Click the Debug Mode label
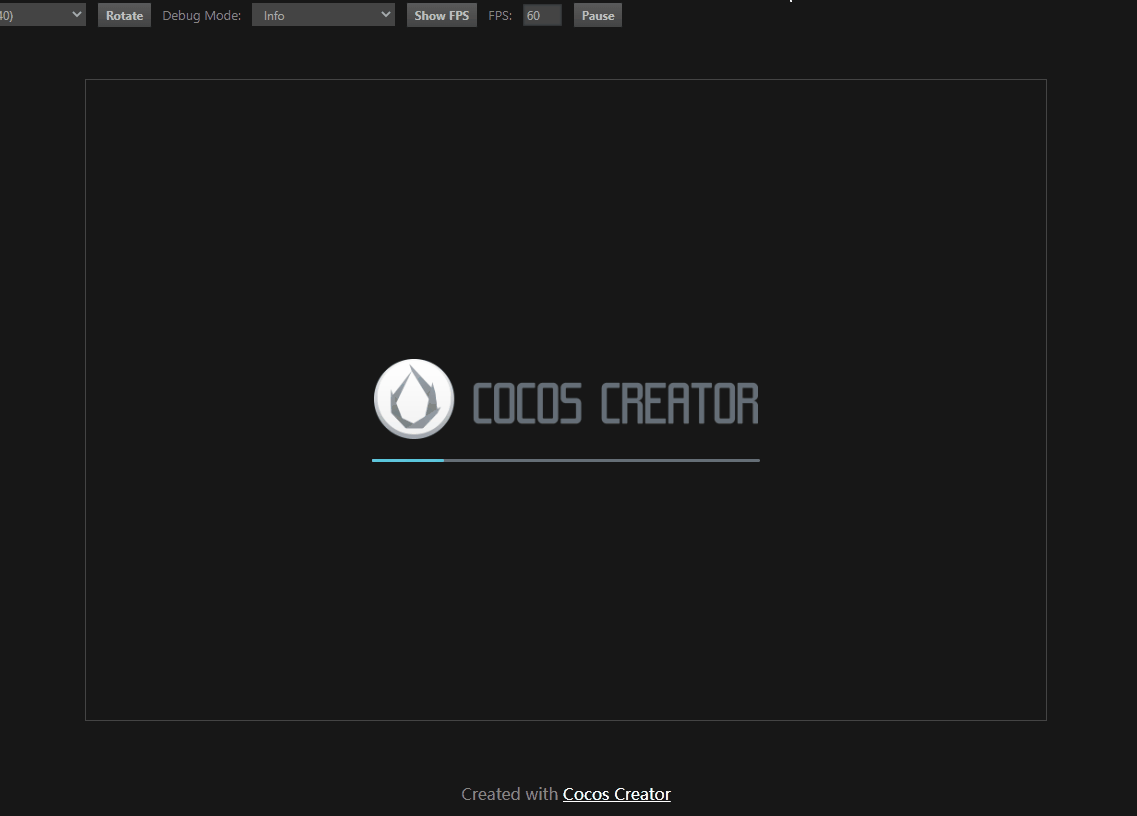Viewport: 1137px width, 816px height. [201, 16]
